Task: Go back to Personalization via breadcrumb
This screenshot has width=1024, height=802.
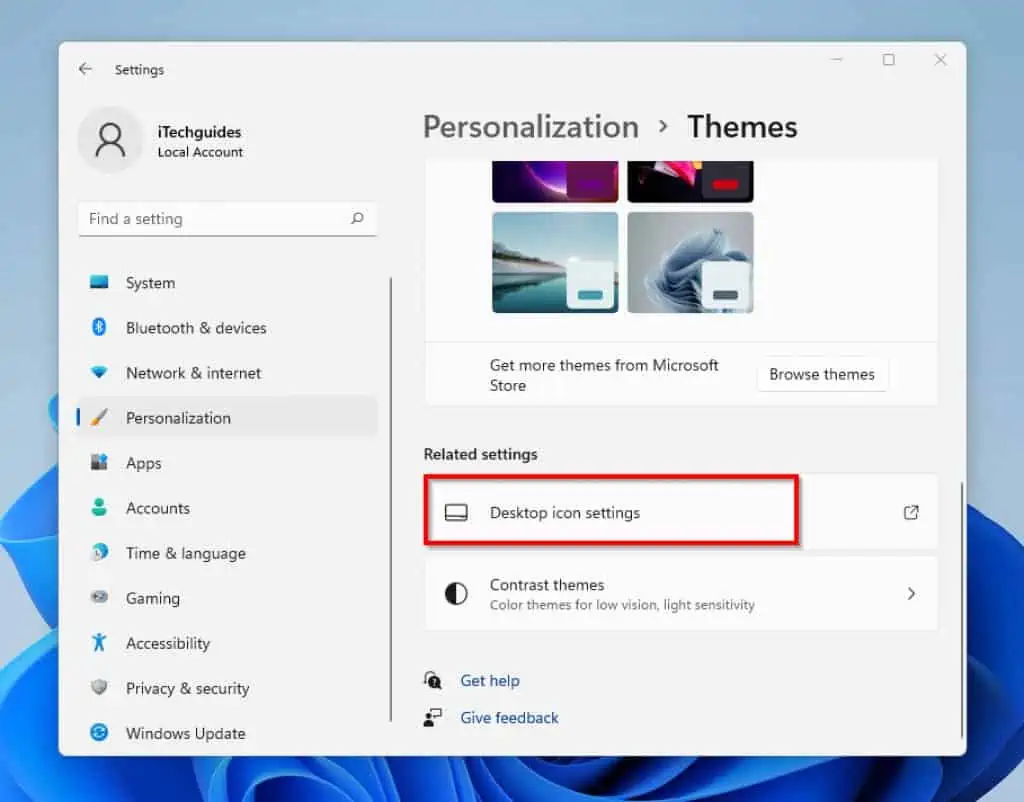Action: click(530, 126)
